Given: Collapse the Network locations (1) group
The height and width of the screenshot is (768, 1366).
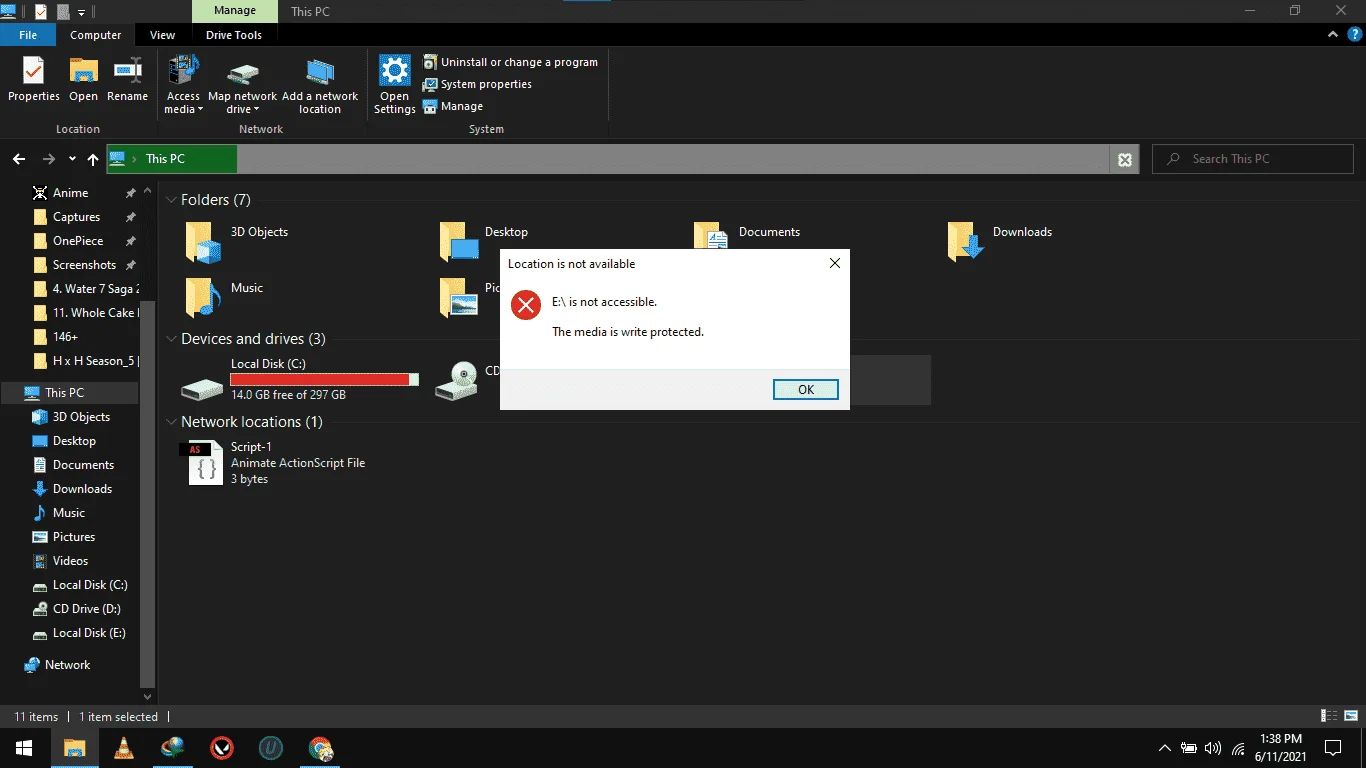Looking at the screenshot, I should tap(171, 422).
